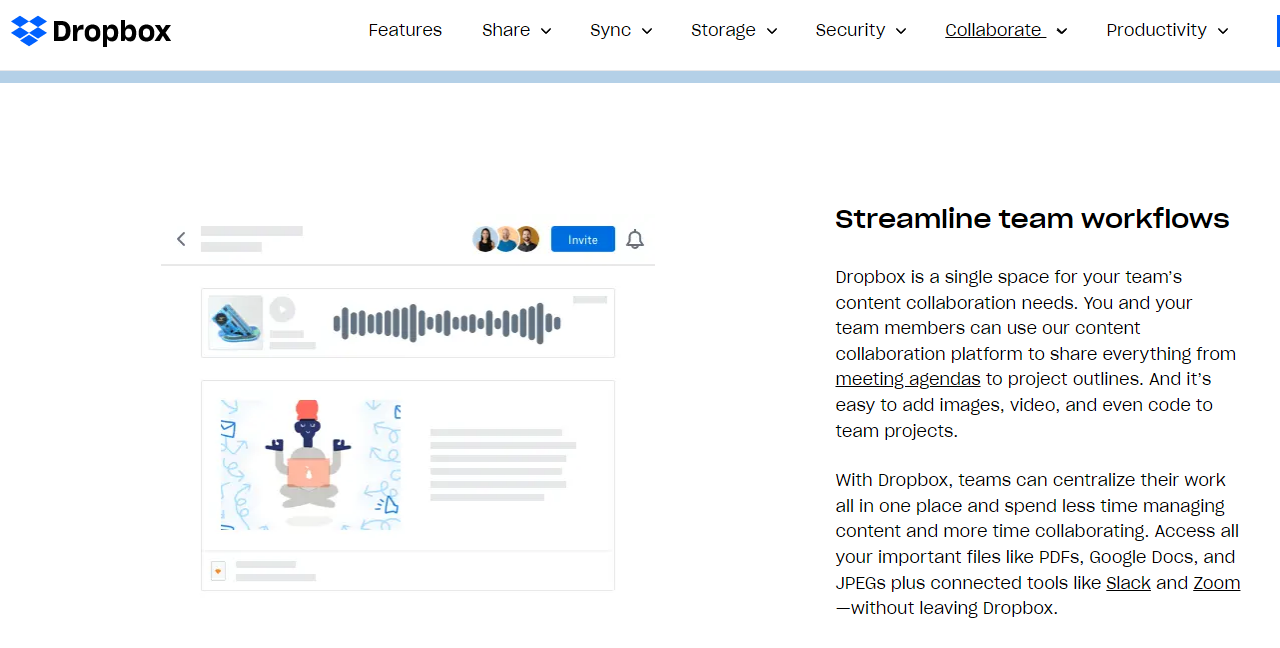Expand the Security dropdown chevron
Viewport: 1280px width, 648px height.
pyautogui.click(x=901, y=31)
